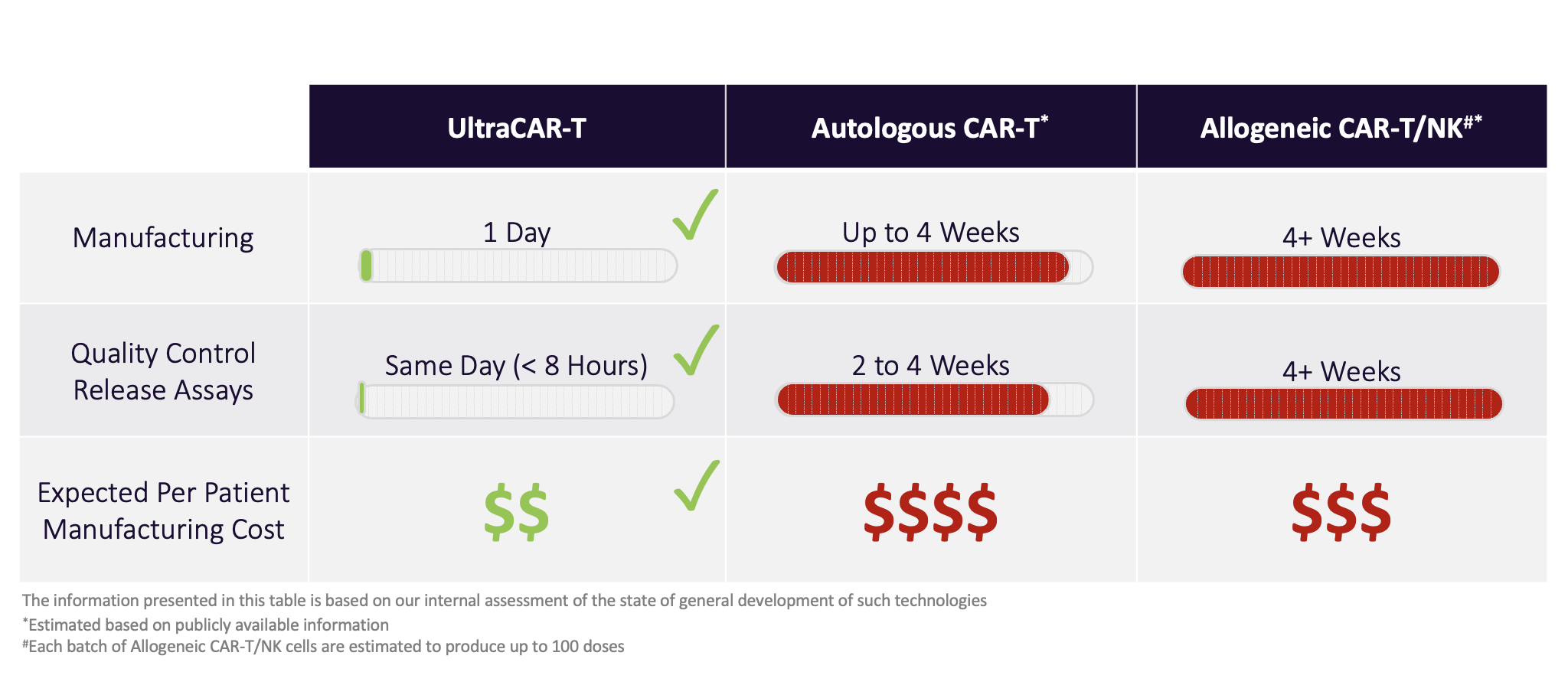Click the 2 to 4 Weeks red bar
This screenshot has height=698, width=1568.
point(934,400)
